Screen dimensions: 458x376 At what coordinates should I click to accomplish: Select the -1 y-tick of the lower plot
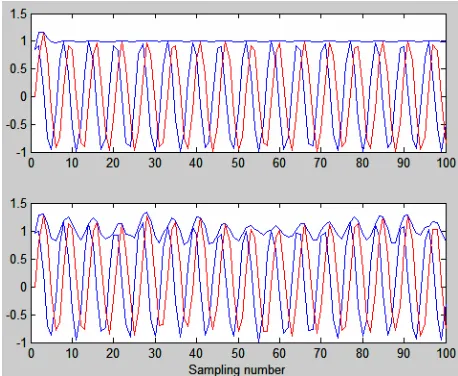pos(21,342)
